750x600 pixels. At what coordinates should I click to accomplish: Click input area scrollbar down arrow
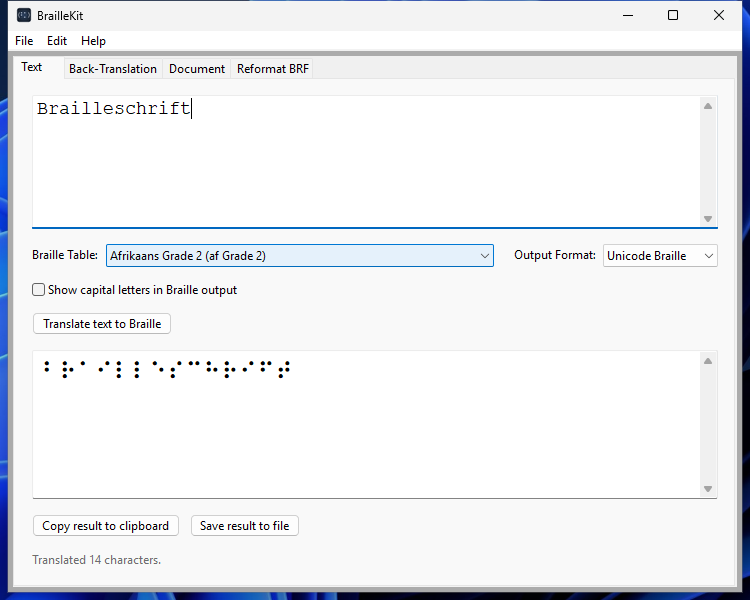click(708, 219)
